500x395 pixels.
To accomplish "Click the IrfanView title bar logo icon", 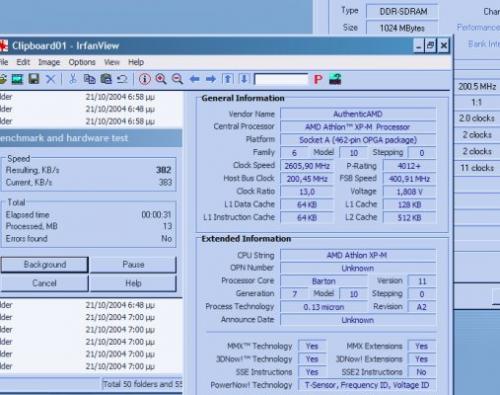I will 3,46.
